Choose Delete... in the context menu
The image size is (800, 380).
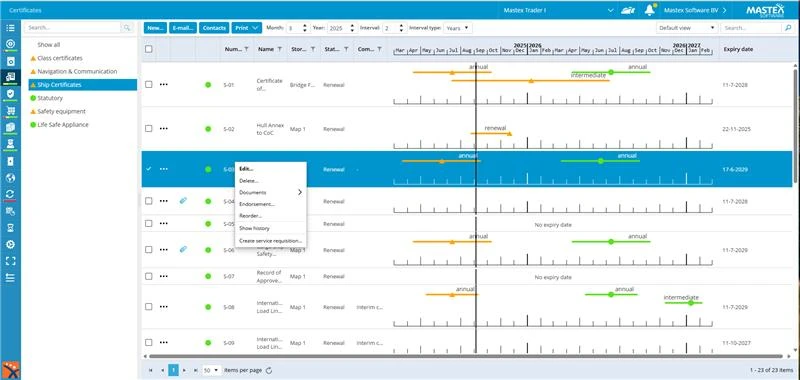pos(270,181)
